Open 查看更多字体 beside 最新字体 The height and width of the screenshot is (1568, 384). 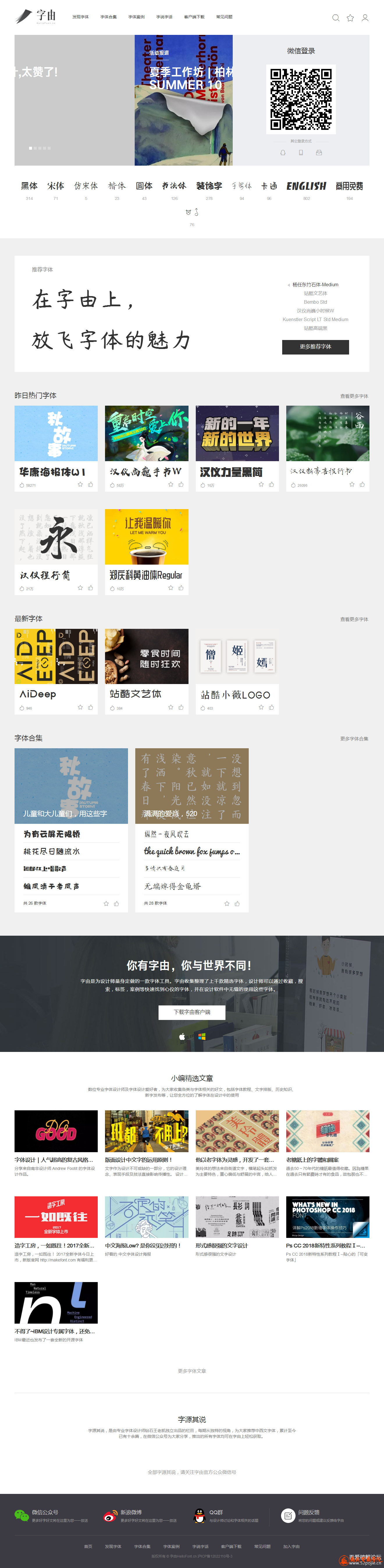pos(354,619)
